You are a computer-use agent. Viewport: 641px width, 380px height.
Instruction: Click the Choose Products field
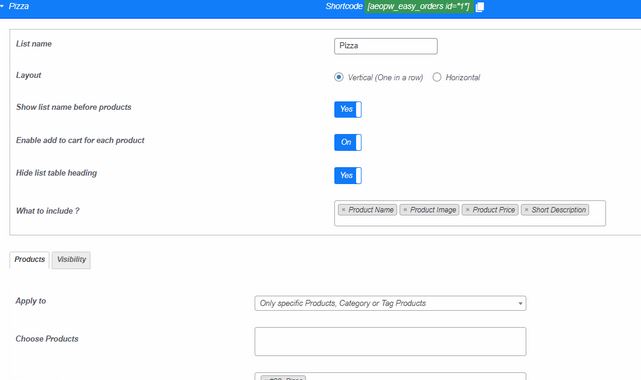390,342
